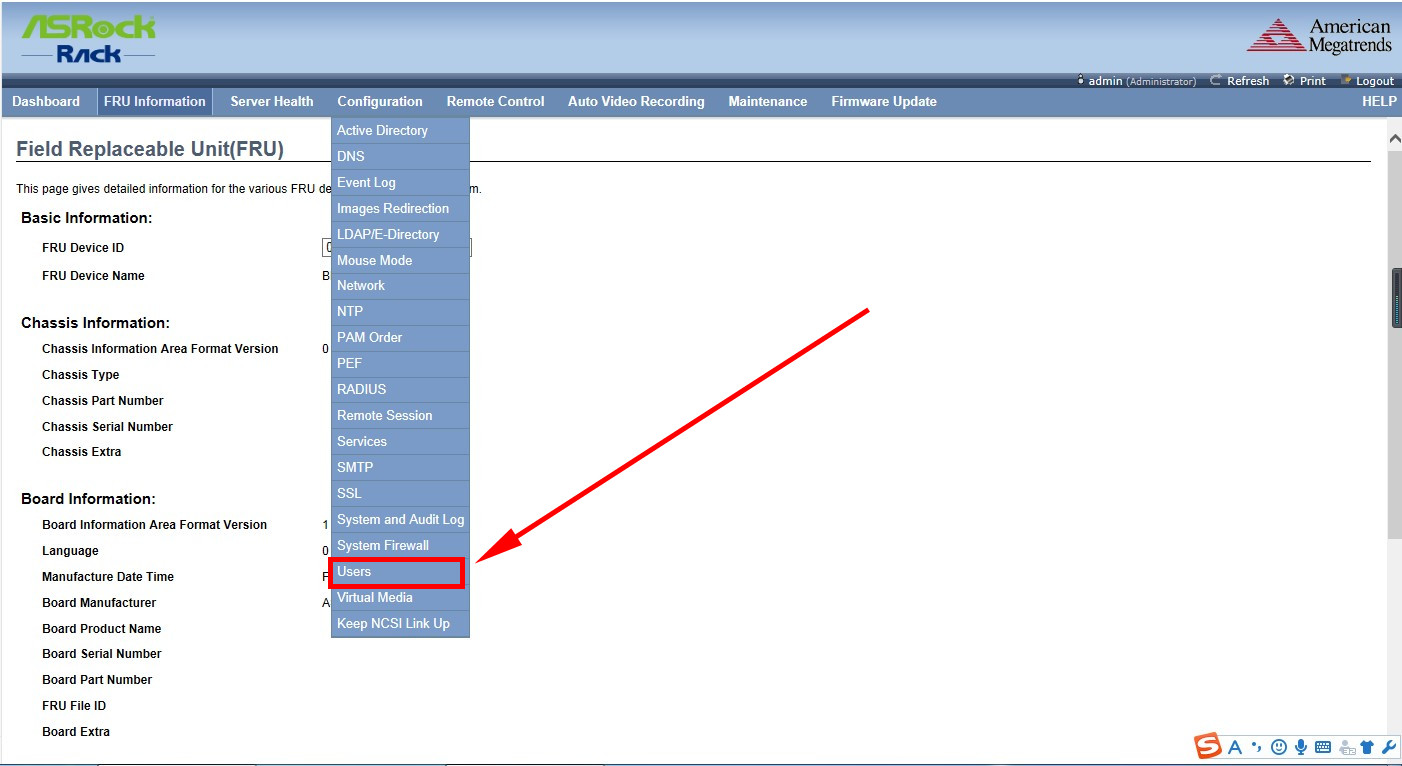Screen dimensions: 1402x766
Task: Open the HELP link
Action: (1378, 101)
